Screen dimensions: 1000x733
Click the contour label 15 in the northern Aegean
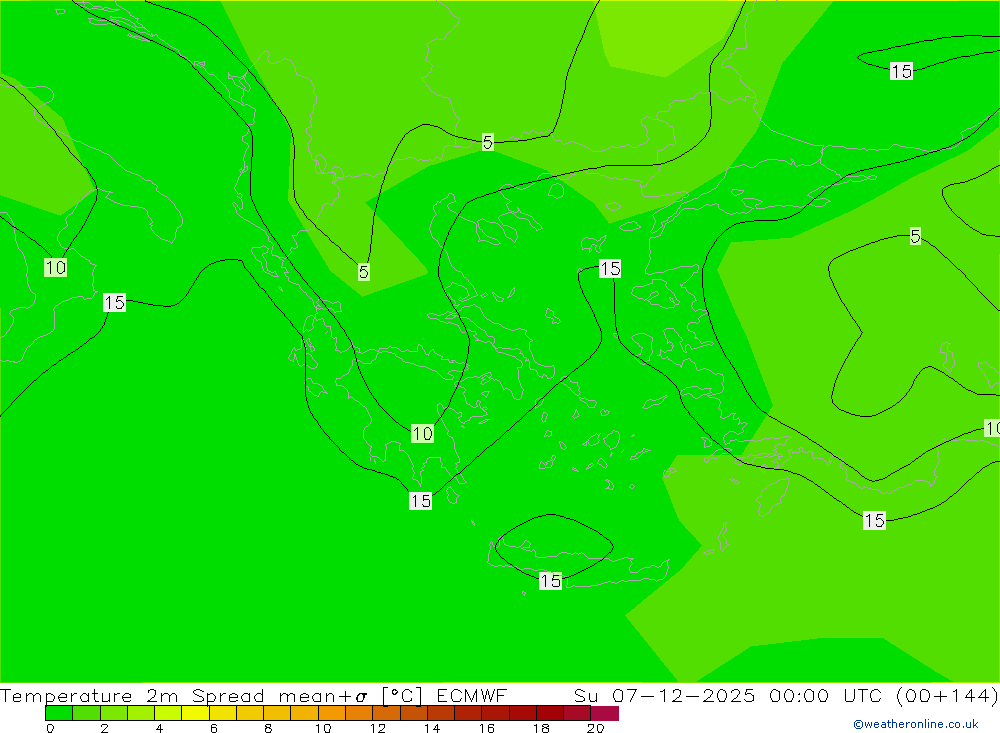610,269
